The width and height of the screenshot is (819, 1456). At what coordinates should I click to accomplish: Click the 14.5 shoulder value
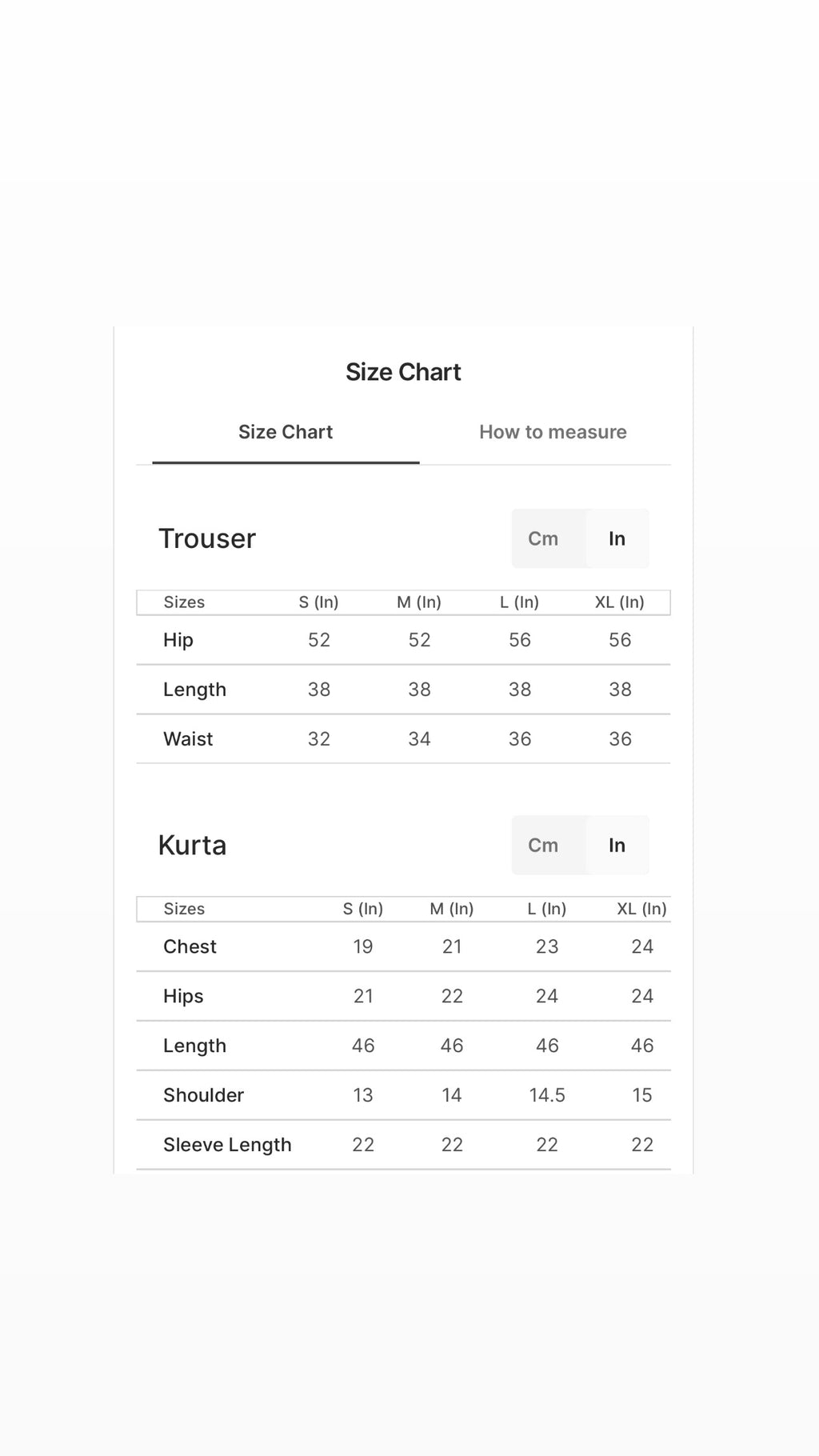[x=547, y=1095]
